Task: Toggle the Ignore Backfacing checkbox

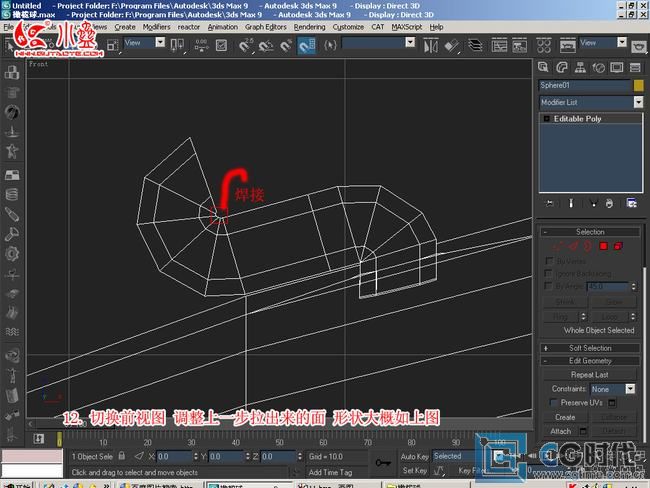Action: (548, 273)
